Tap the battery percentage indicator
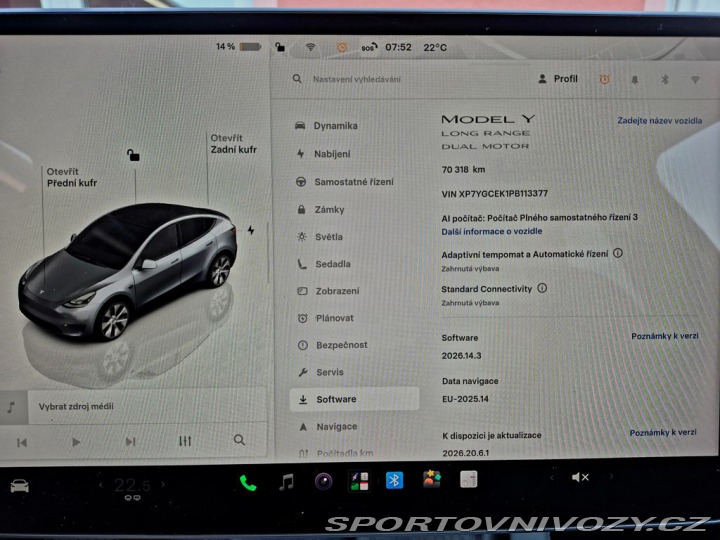This screenshot has height=540, width=720. (238, 46)
